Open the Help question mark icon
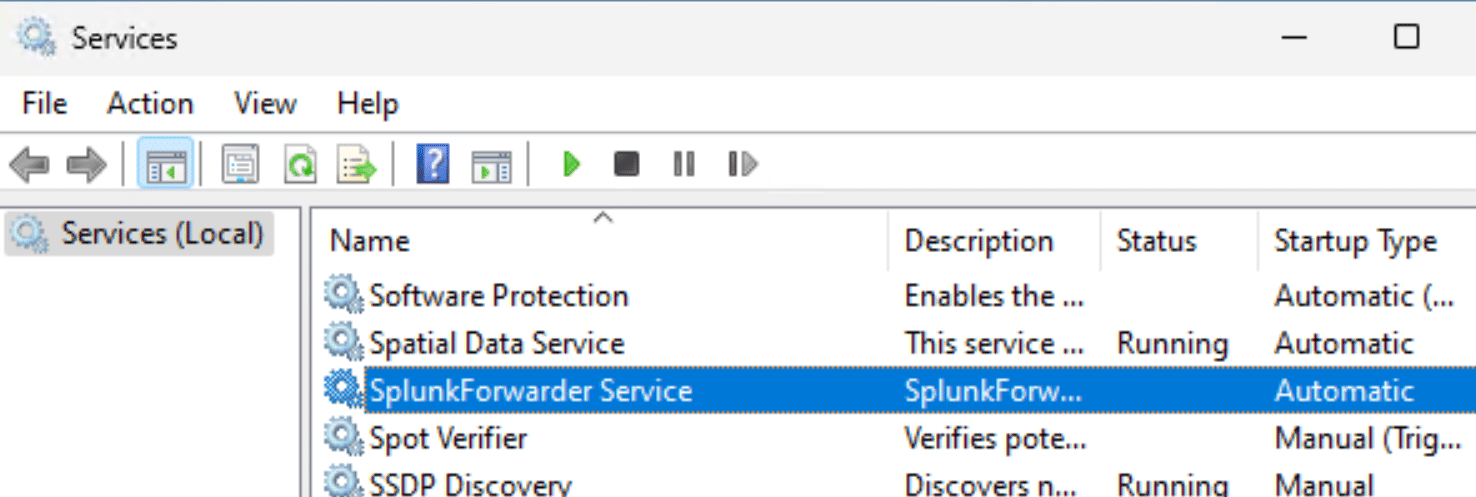 point(432,164)
